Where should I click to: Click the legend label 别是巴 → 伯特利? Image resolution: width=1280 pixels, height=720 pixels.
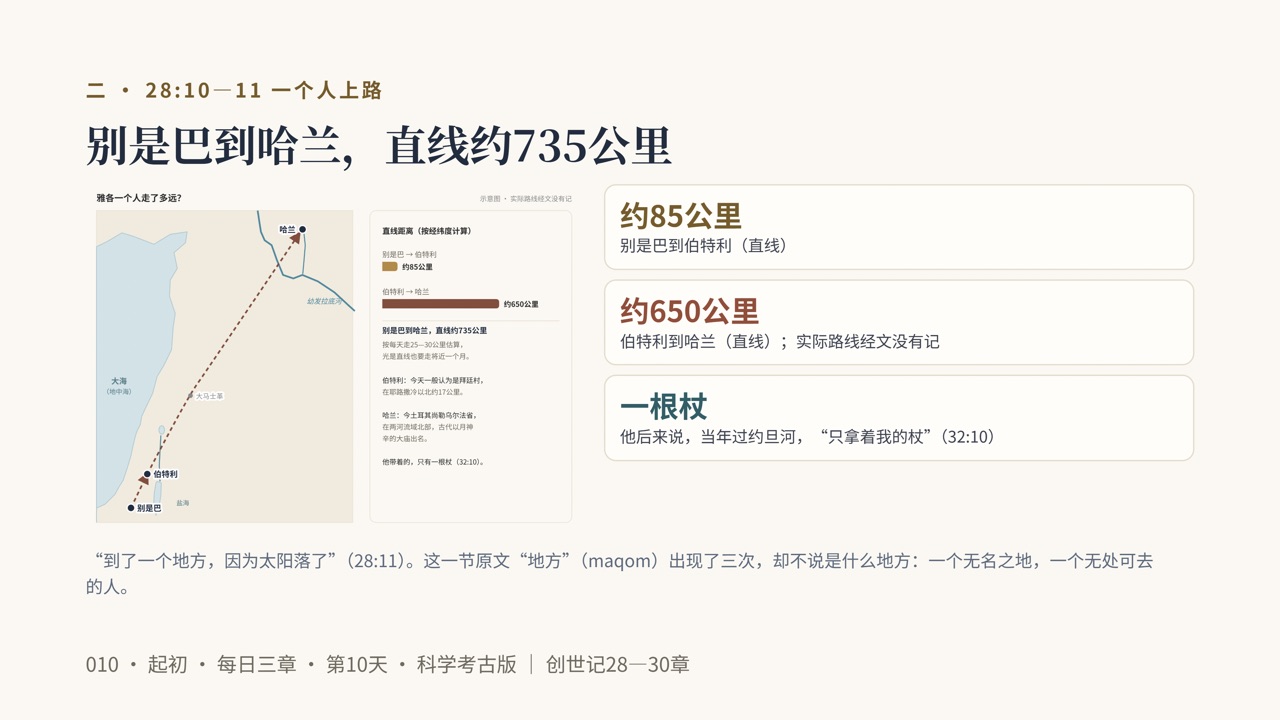pos(409,255)
